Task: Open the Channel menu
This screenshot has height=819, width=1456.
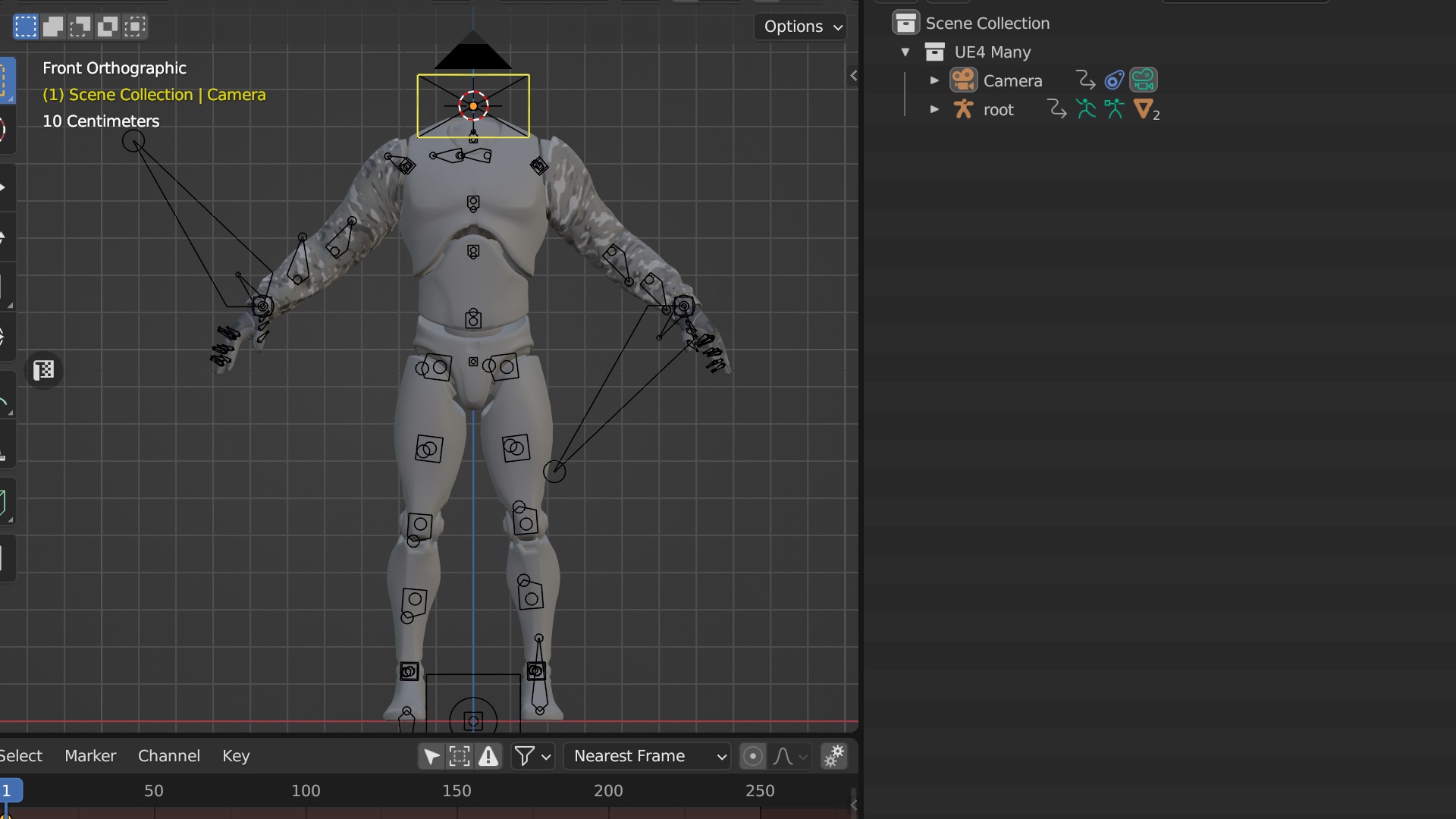Action: pyautogui.click(x=169, y=756)
